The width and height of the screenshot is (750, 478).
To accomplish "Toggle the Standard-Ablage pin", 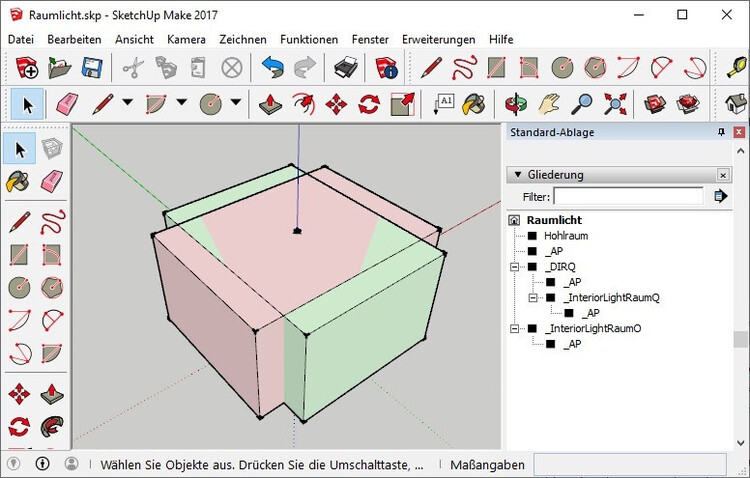I will 721,132.
